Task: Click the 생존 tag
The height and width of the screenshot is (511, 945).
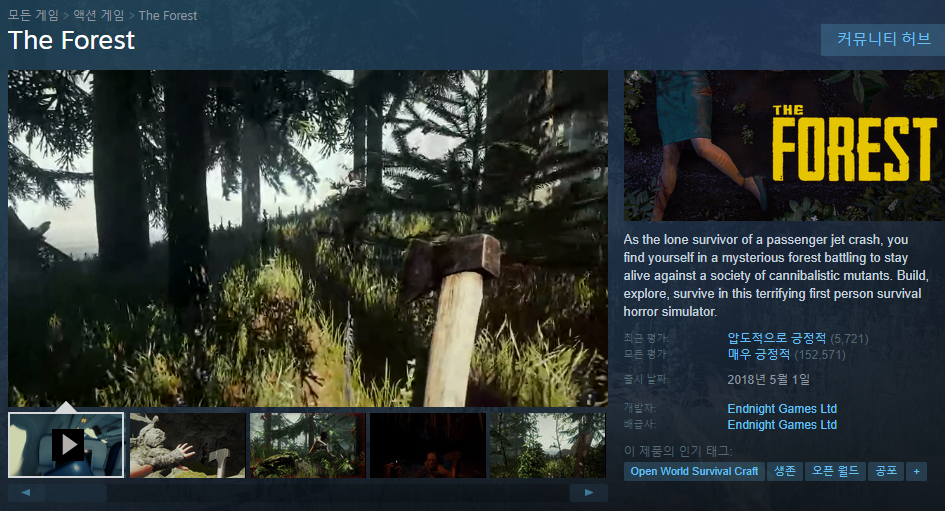Action: coord(785,471)
